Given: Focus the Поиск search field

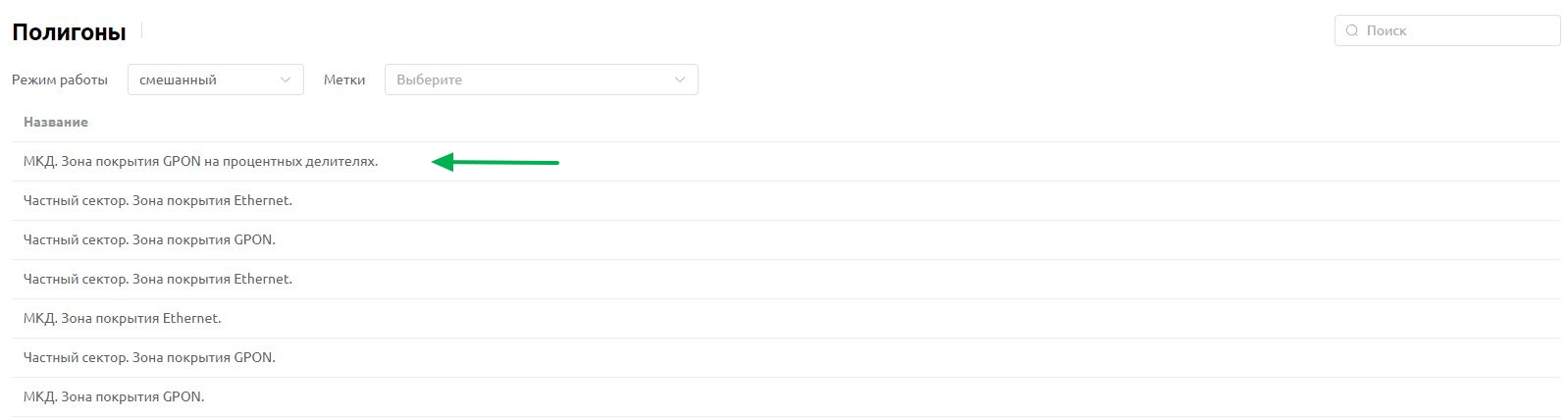Looking at the screenshot, I should 1447,30.
